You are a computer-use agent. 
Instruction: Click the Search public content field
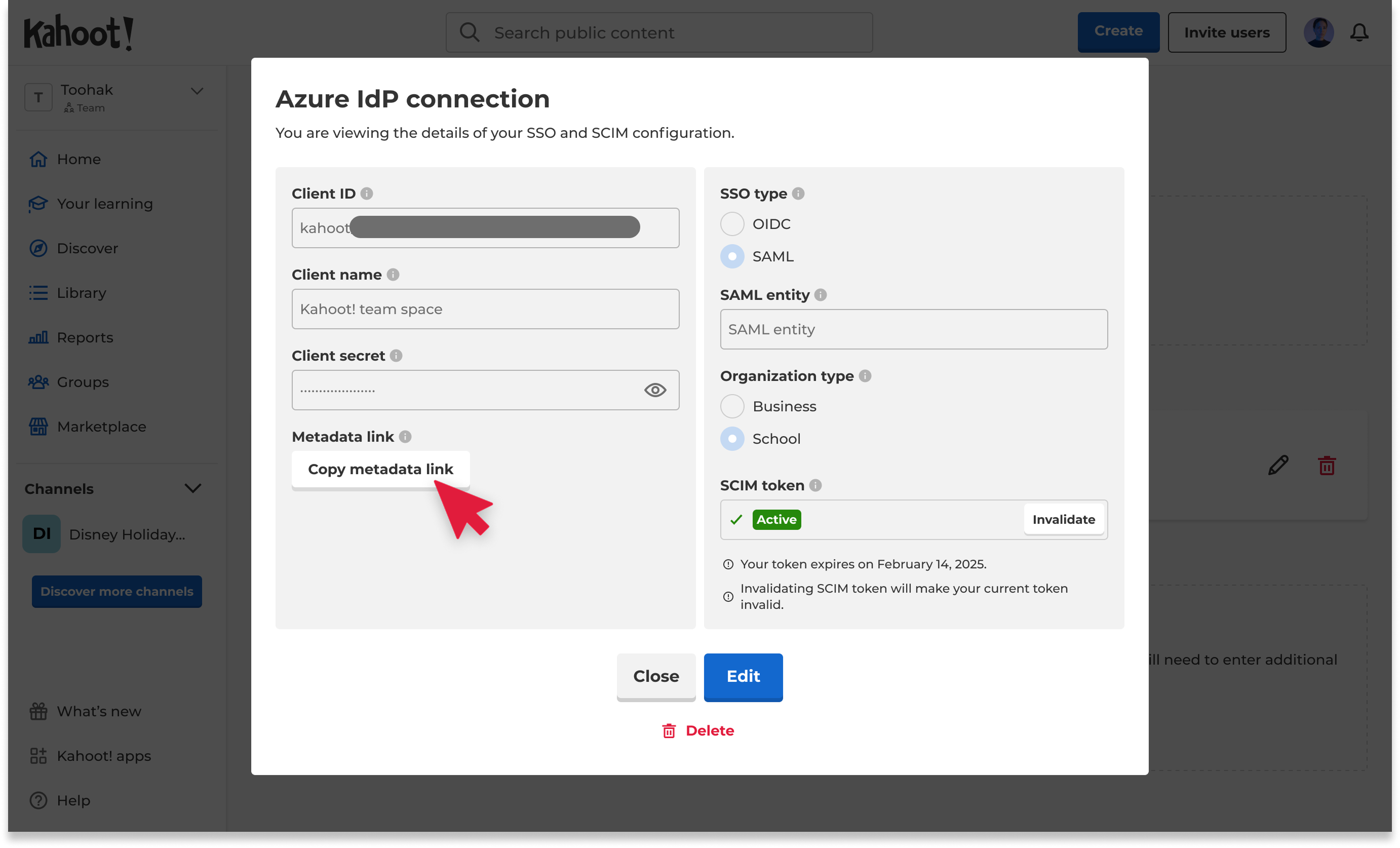(x=659, y=32)
